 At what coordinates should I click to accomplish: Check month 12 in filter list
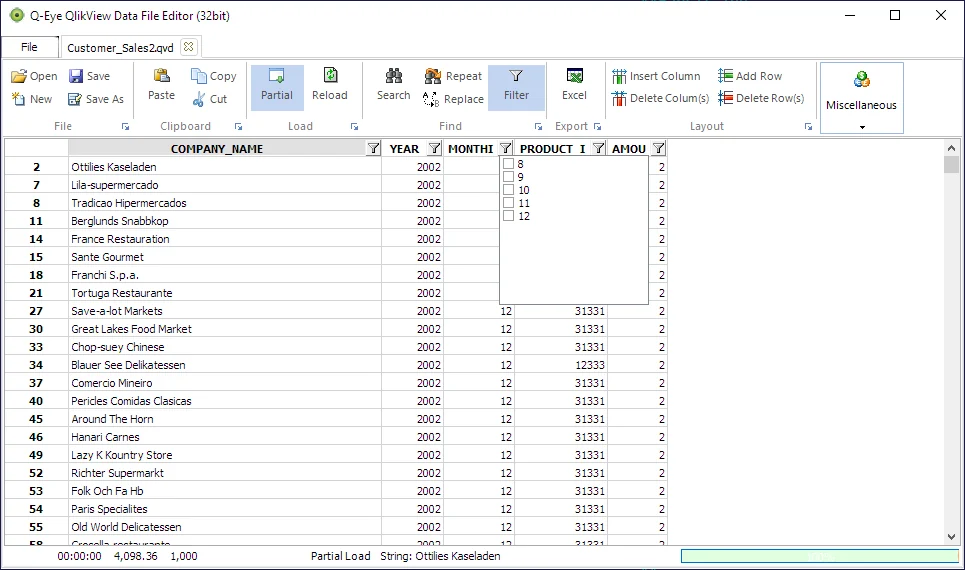tap(508, 215)
